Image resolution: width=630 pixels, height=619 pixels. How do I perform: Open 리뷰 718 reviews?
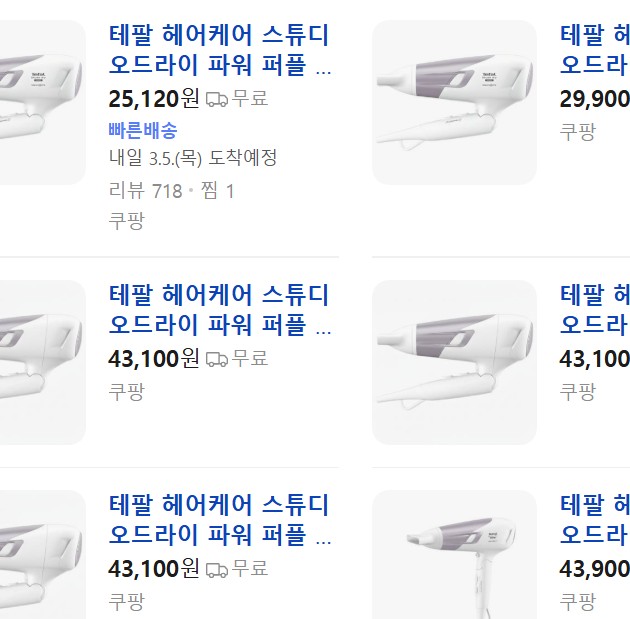coord(145,190)
